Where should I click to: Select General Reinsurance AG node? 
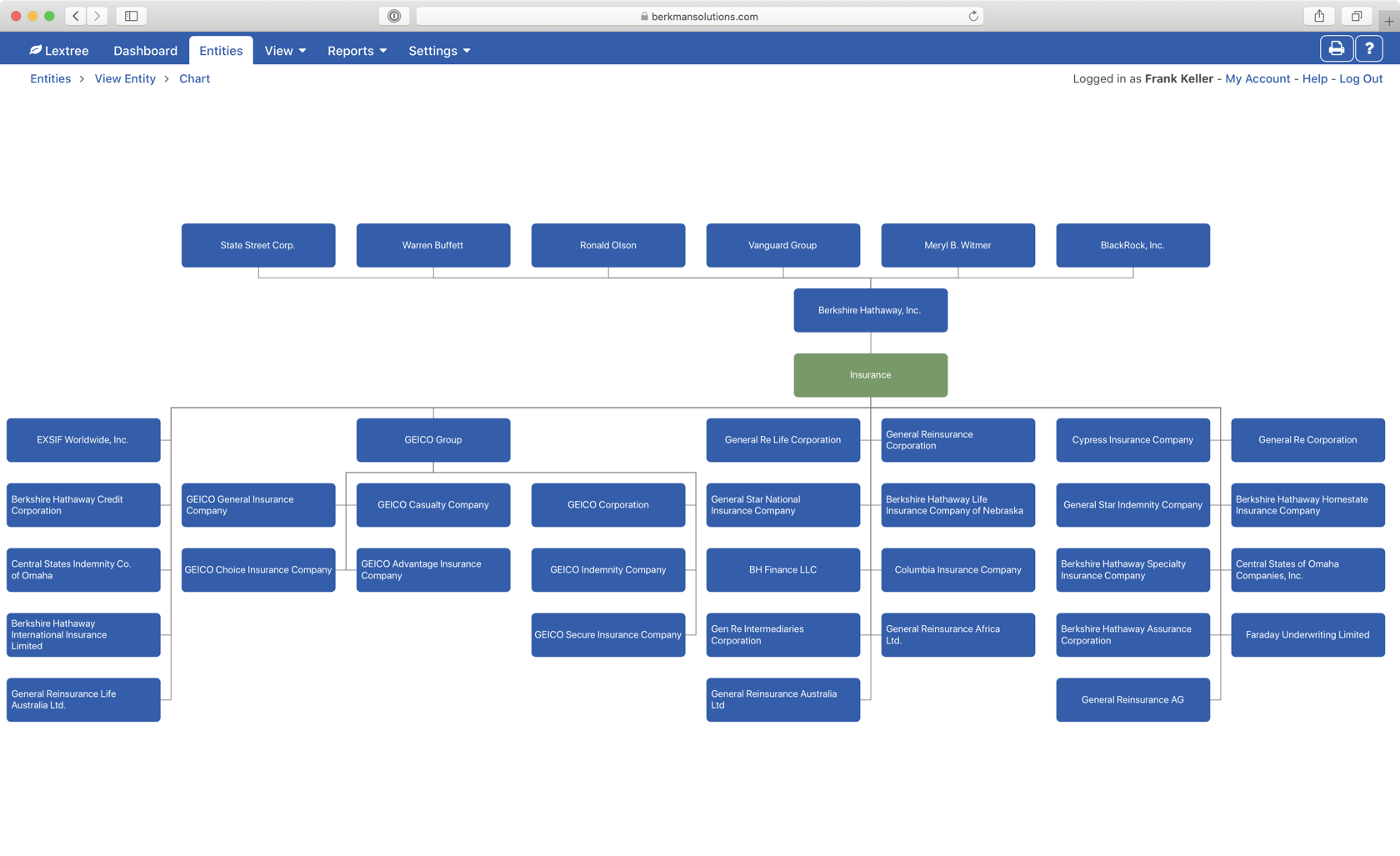point(1133,700)
